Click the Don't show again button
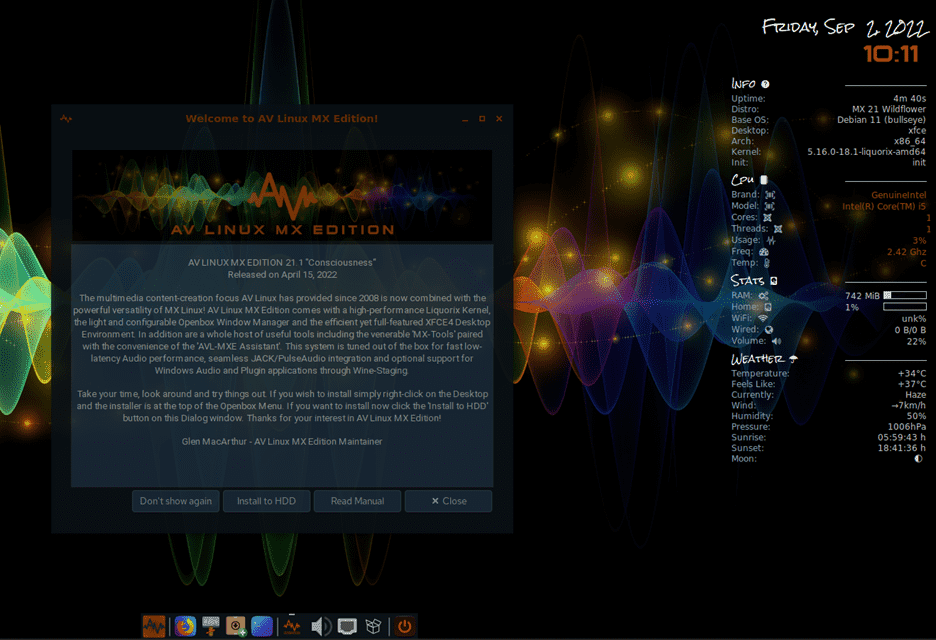Screen dimensions: 936x640 coord(176,501)
